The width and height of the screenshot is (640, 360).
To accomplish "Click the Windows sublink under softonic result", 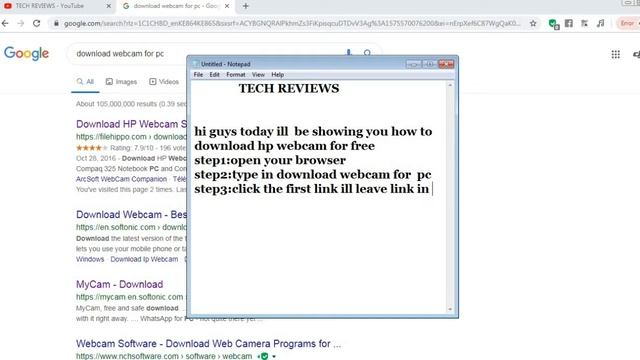I will click(x=90, y=259).
